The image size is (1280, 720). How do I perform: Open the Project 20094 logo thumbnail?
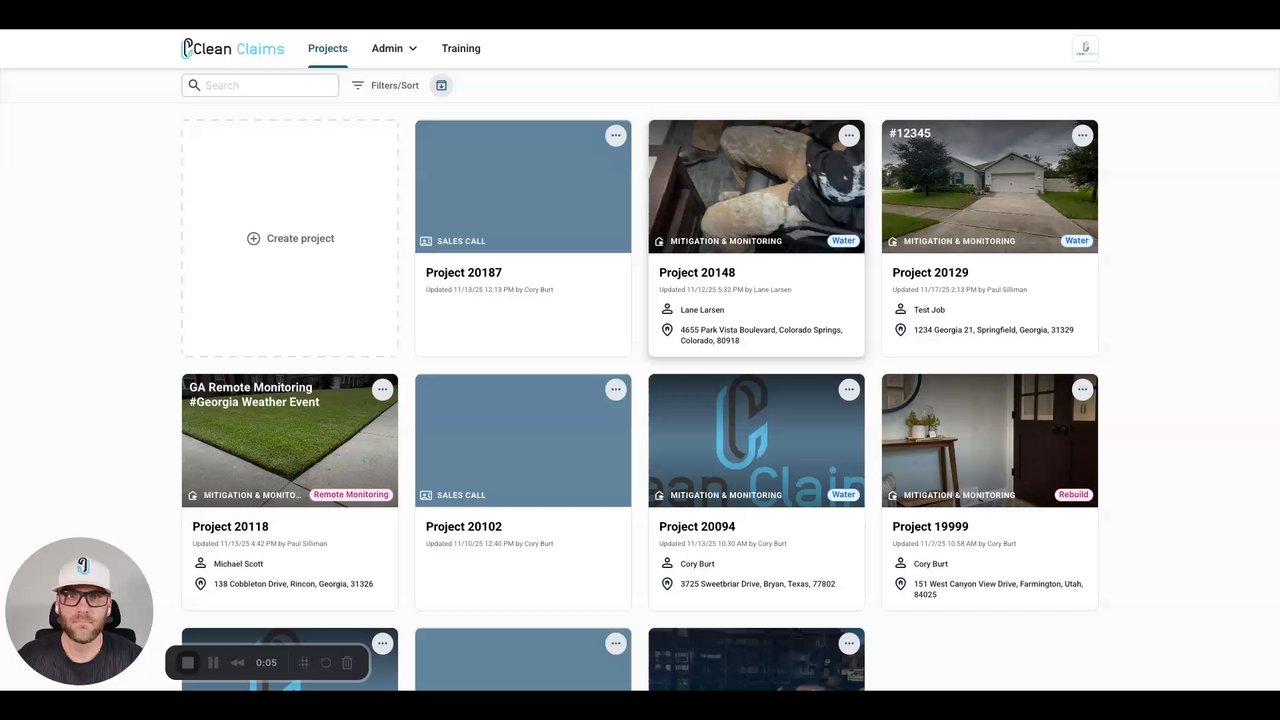point(756,440)
